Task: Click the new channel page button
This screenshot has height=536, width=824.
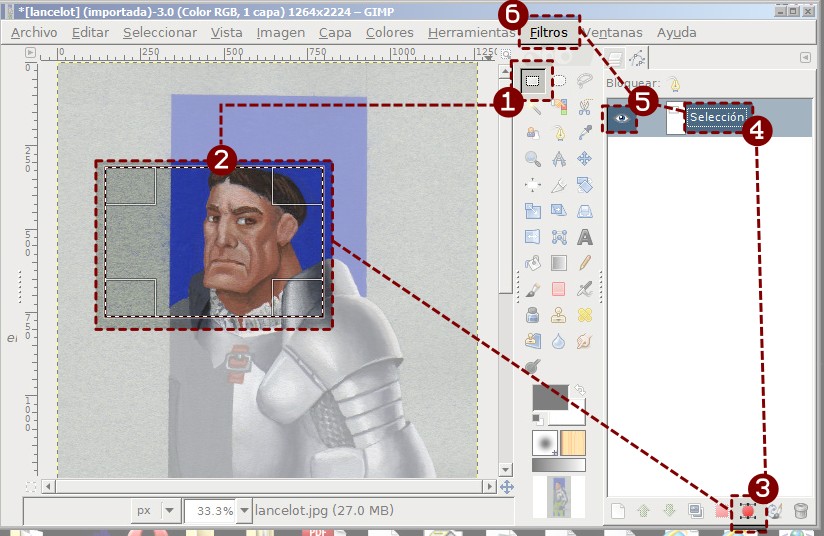Action: coord(618,511)
